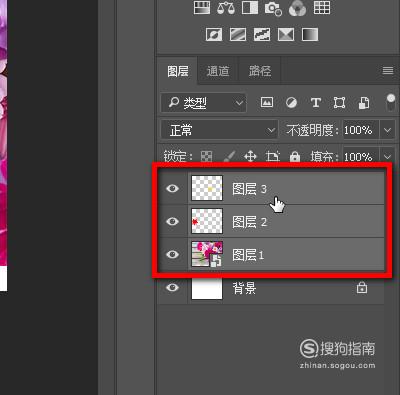Screen dimensions: 400x395
Task: Toggle layer filtering on or off
Action: 390,102
